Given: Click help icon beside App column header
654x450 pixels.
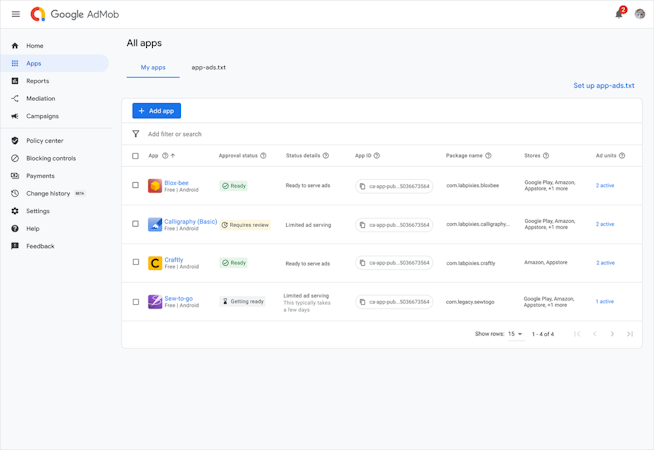Looking at the screenshot, I should pyautogui.click(x=165, y=156).
